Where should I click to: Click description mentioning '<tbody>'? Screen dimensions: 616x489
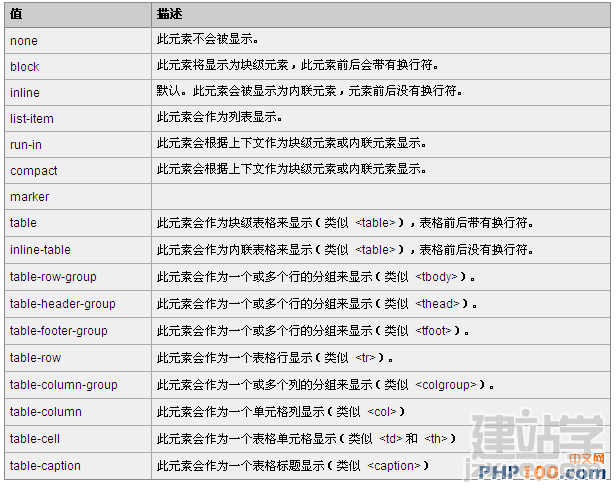pyautogui.click(x=316, y=277)
